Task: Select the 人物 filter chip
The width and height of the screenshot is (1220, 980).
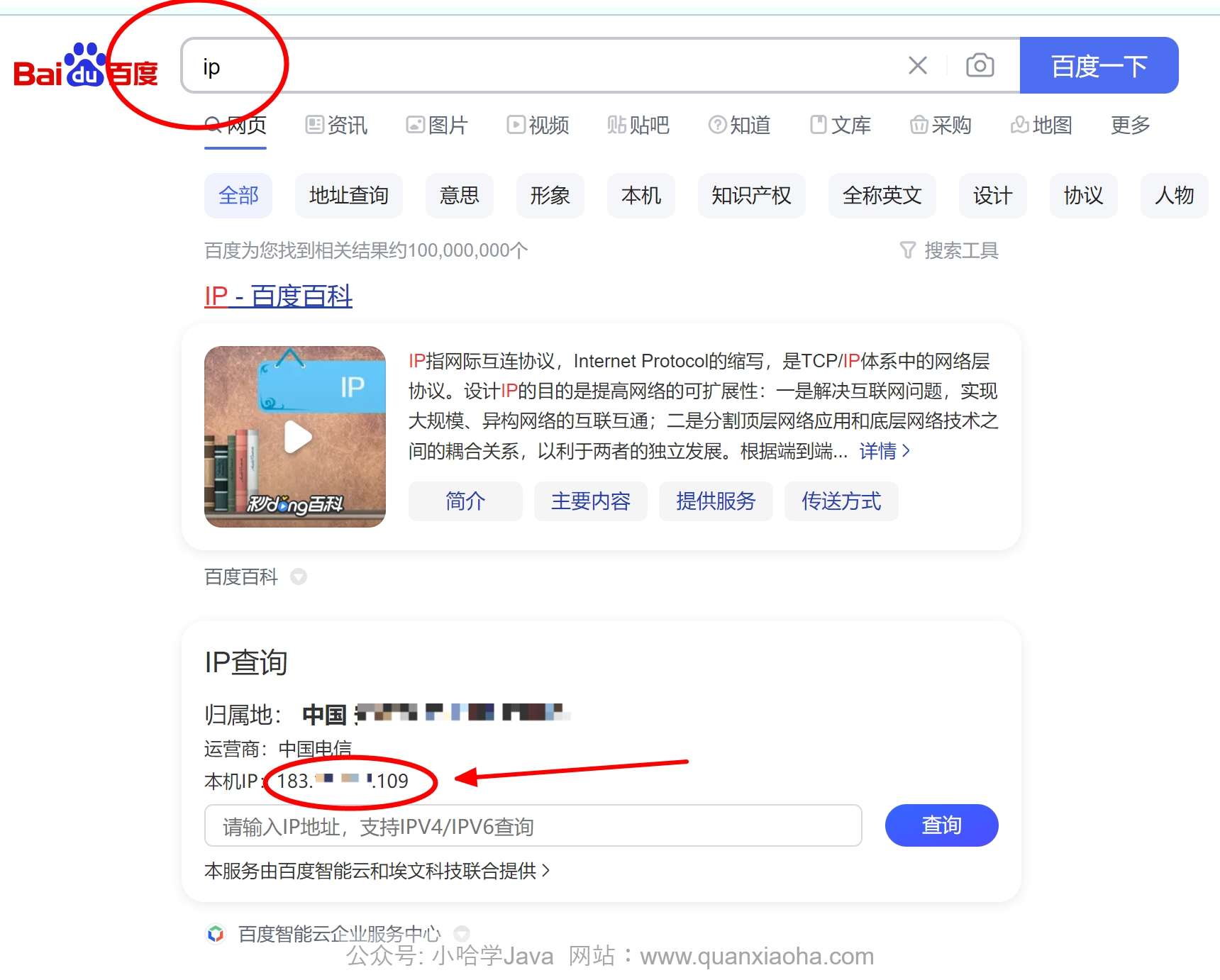Action: click(1175, 195)
